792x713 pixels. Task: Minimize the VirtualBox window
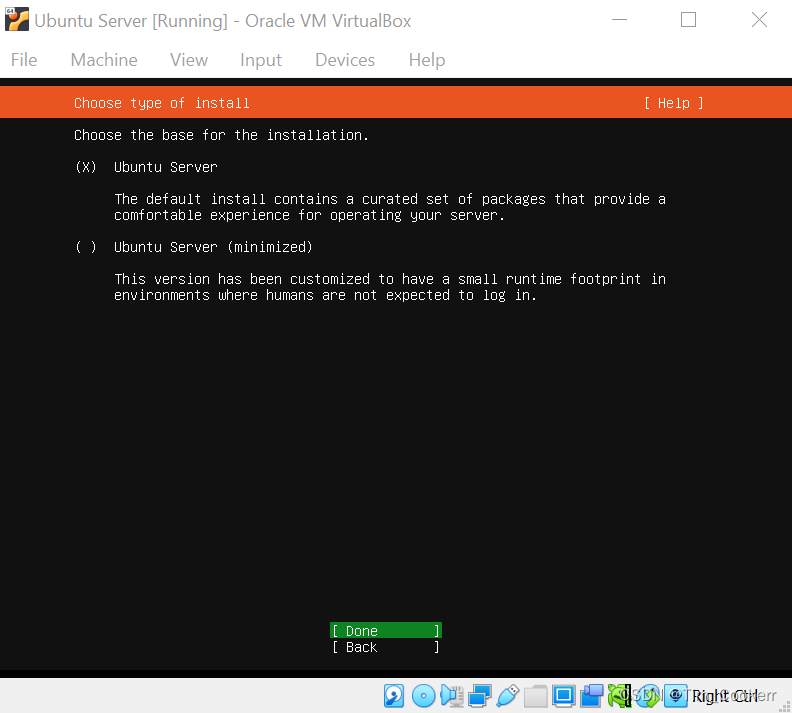pos(619,20)
